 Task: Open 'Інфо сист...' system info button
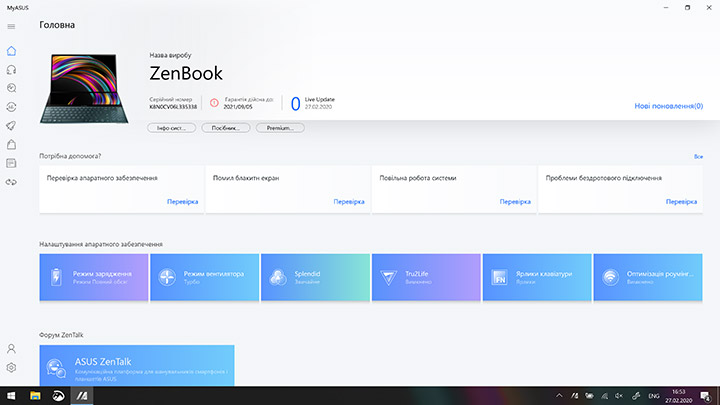pyautogui.click(x=172, y=128)
